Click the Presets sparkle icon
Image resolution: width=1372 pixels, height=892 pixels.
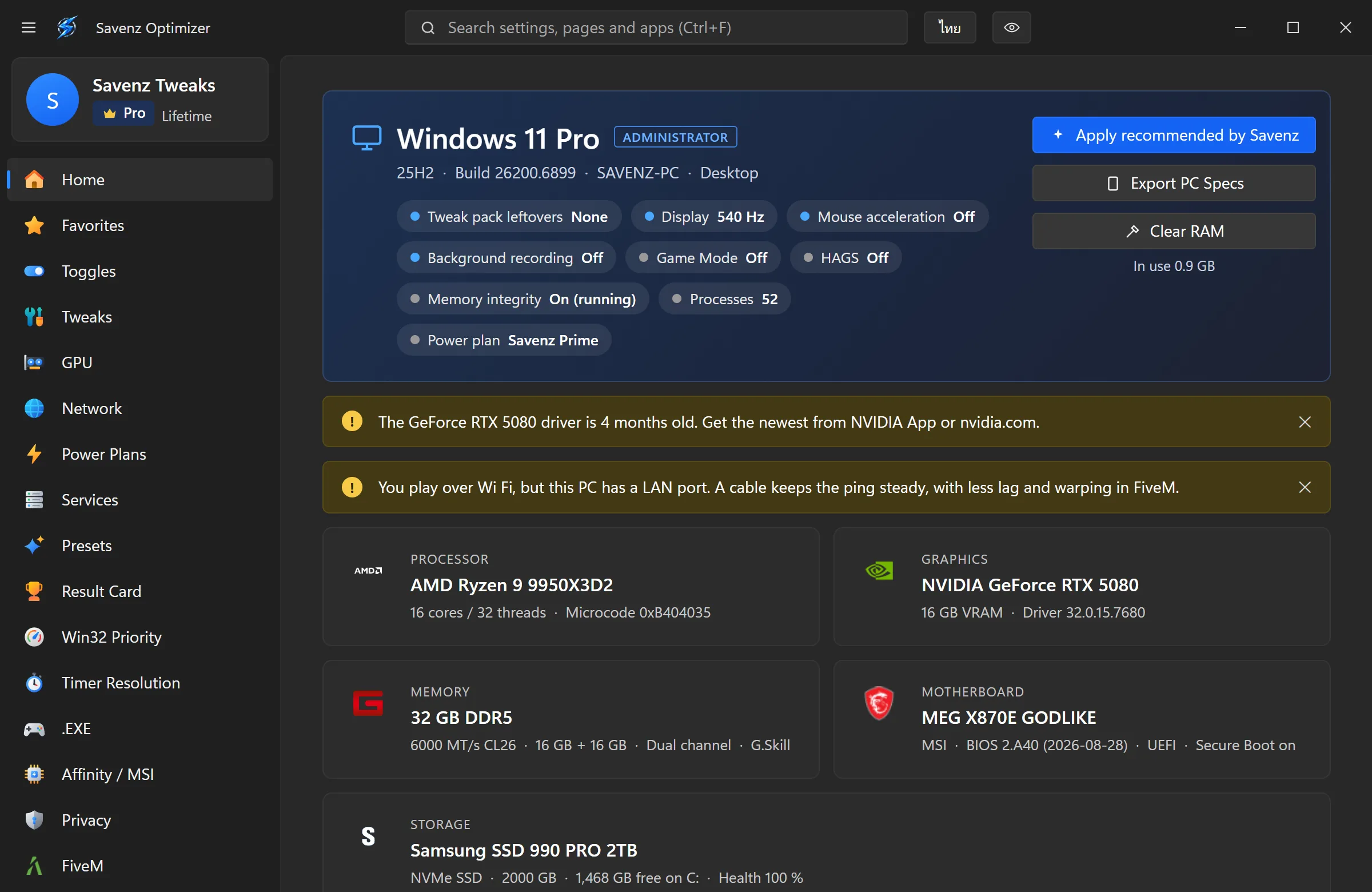[x=34, y=545]
